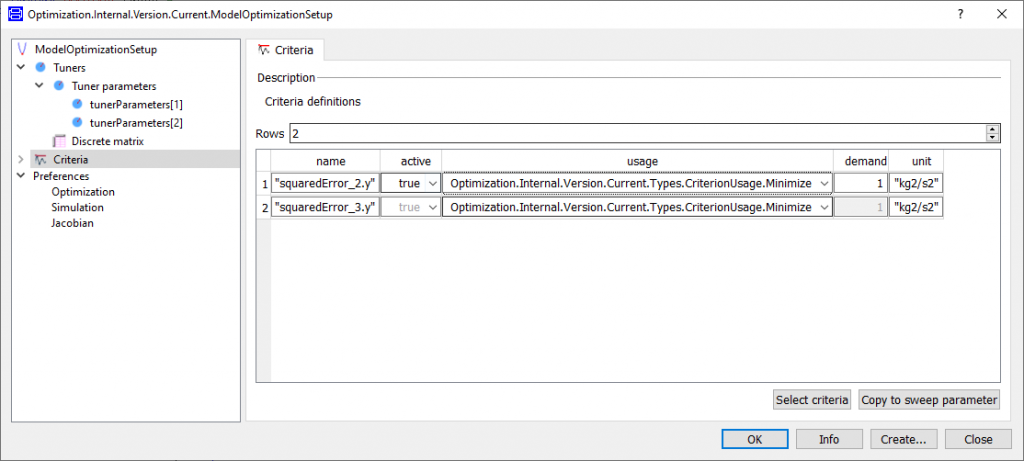The width and height of the screenshot is (1024, 461).
Task: Select Discrete matrix in the tree
Action: [108, 140]
